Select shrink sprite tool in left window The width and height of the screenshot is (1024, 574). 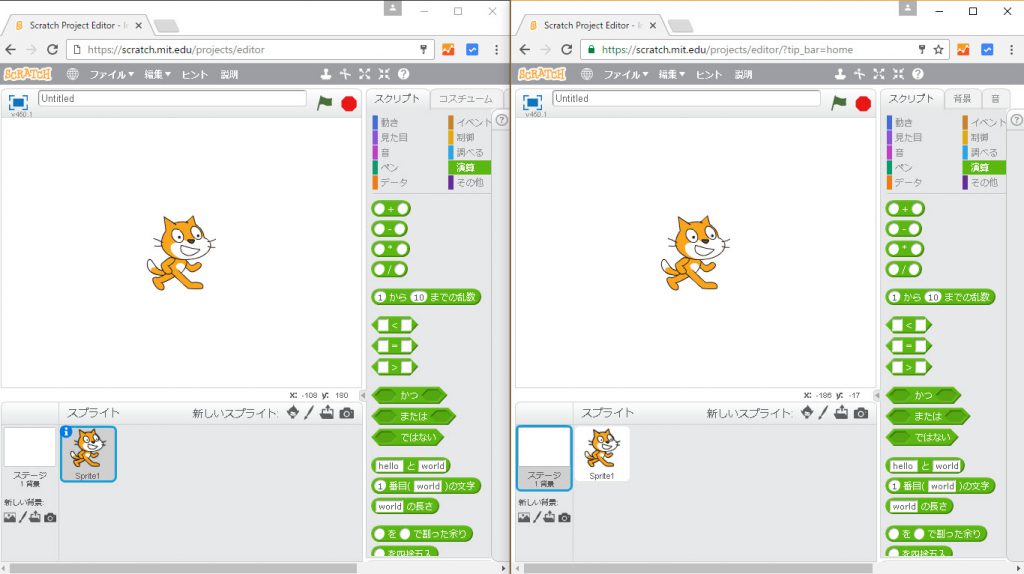pos(384,74)
